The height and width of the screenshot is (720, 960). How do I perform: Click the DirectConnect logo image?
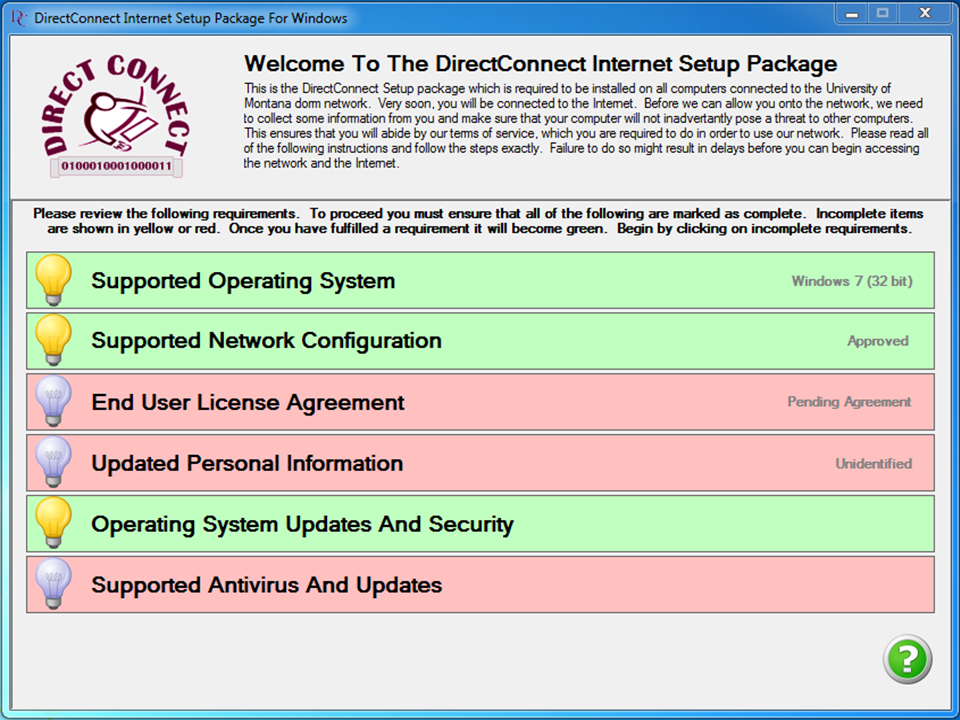click(116, 116)
